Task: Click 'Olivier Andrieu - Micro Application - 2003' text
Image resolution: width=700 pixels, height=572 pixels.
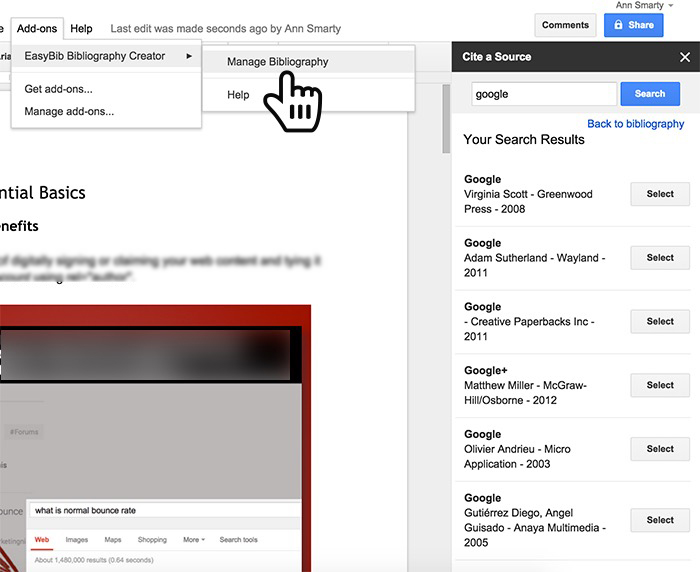Action: (x=517, y=456)
